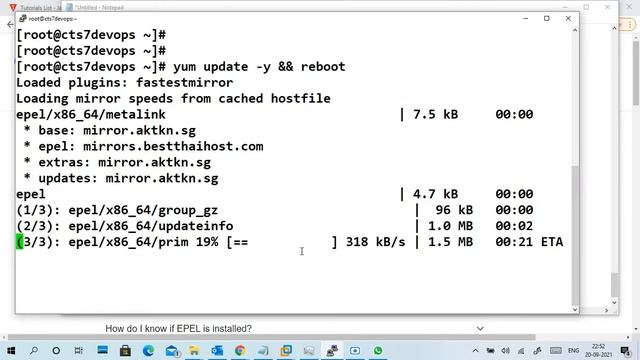This screenshot has width=640, height=360.
Task: Click the '318 kB/s' download speed
Action: pos(376,242)
